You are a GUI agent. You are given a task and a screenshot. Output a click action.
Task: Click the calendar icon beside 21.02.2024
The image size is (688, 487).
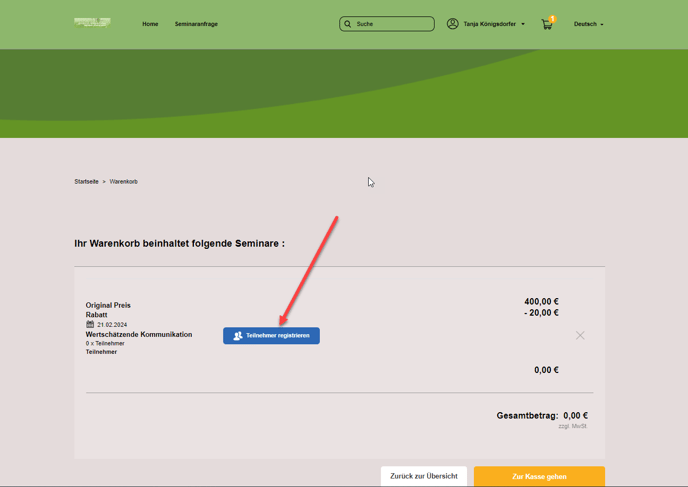coord(90,325)
